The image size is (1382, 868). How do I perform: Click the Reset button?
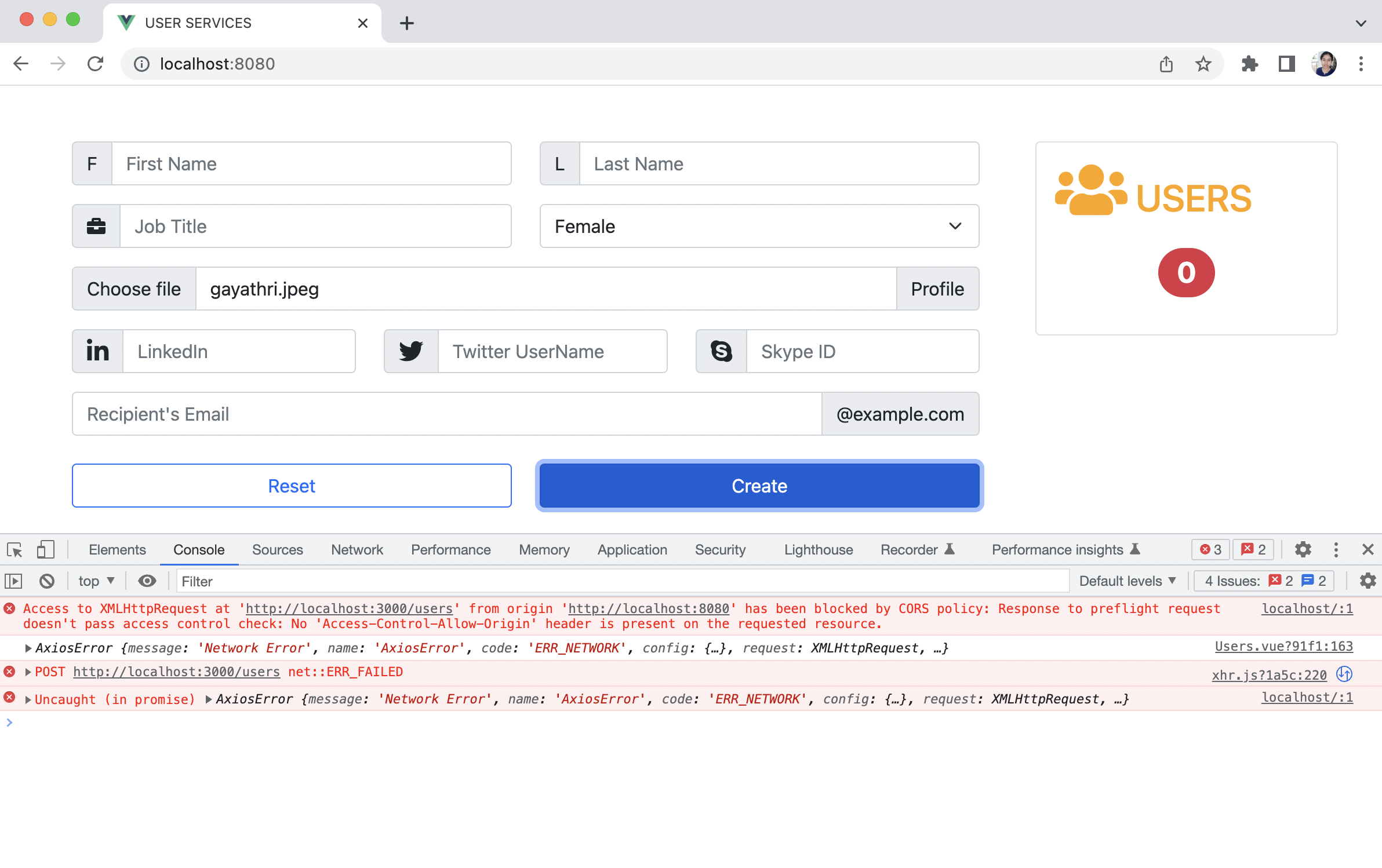pos(292,486)
